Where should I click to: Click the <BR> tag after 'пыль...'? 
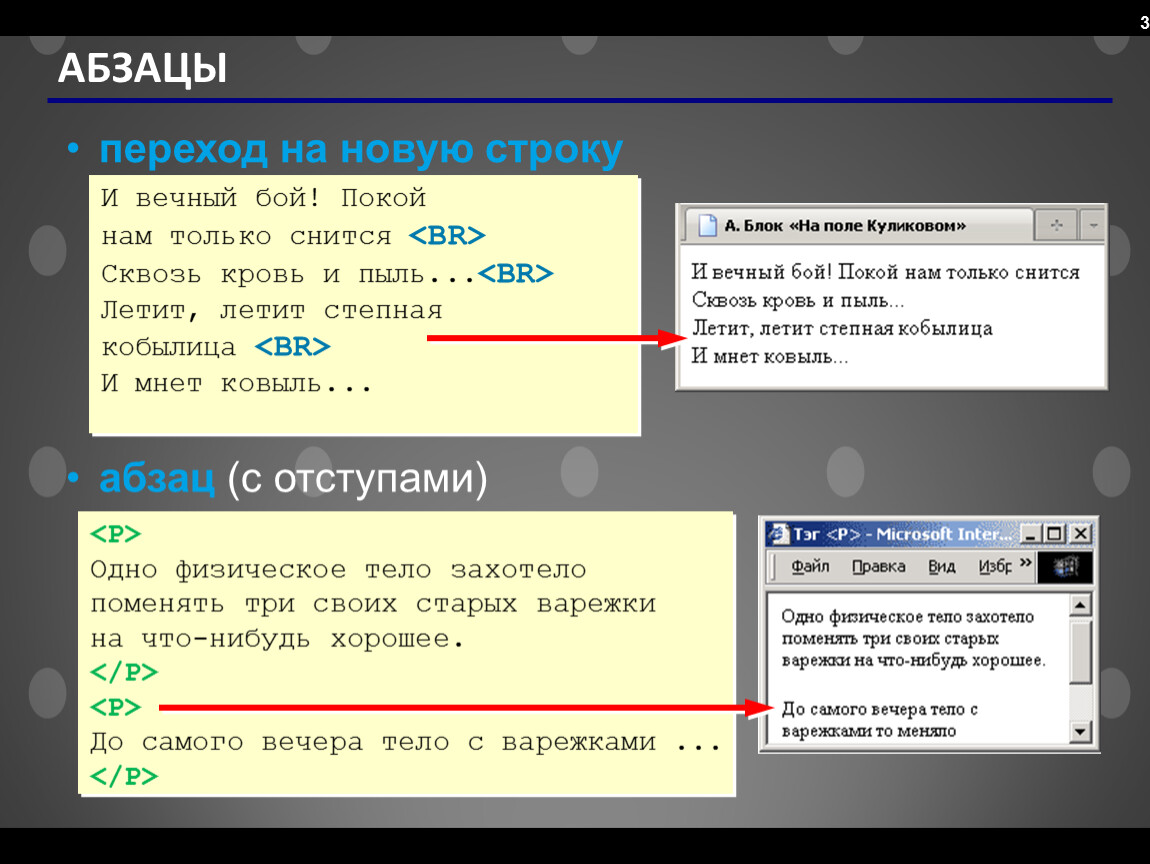[515, 274]
